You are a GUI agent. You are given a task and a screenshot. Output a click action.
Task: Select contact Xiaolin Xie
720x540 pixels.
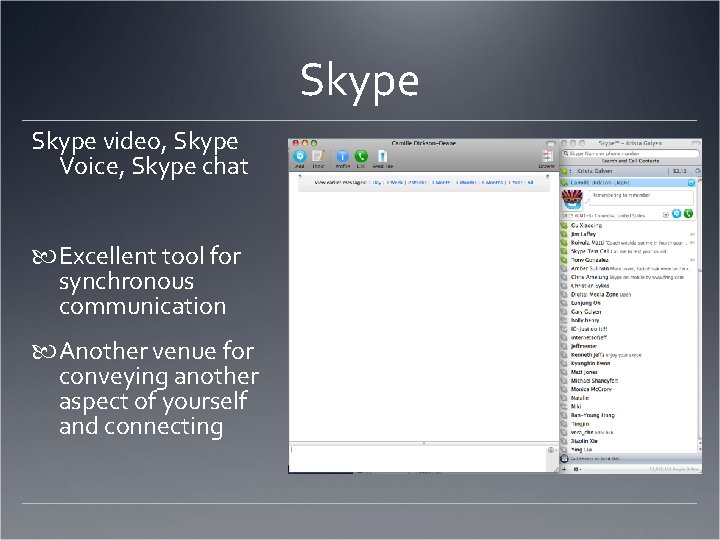628,441
